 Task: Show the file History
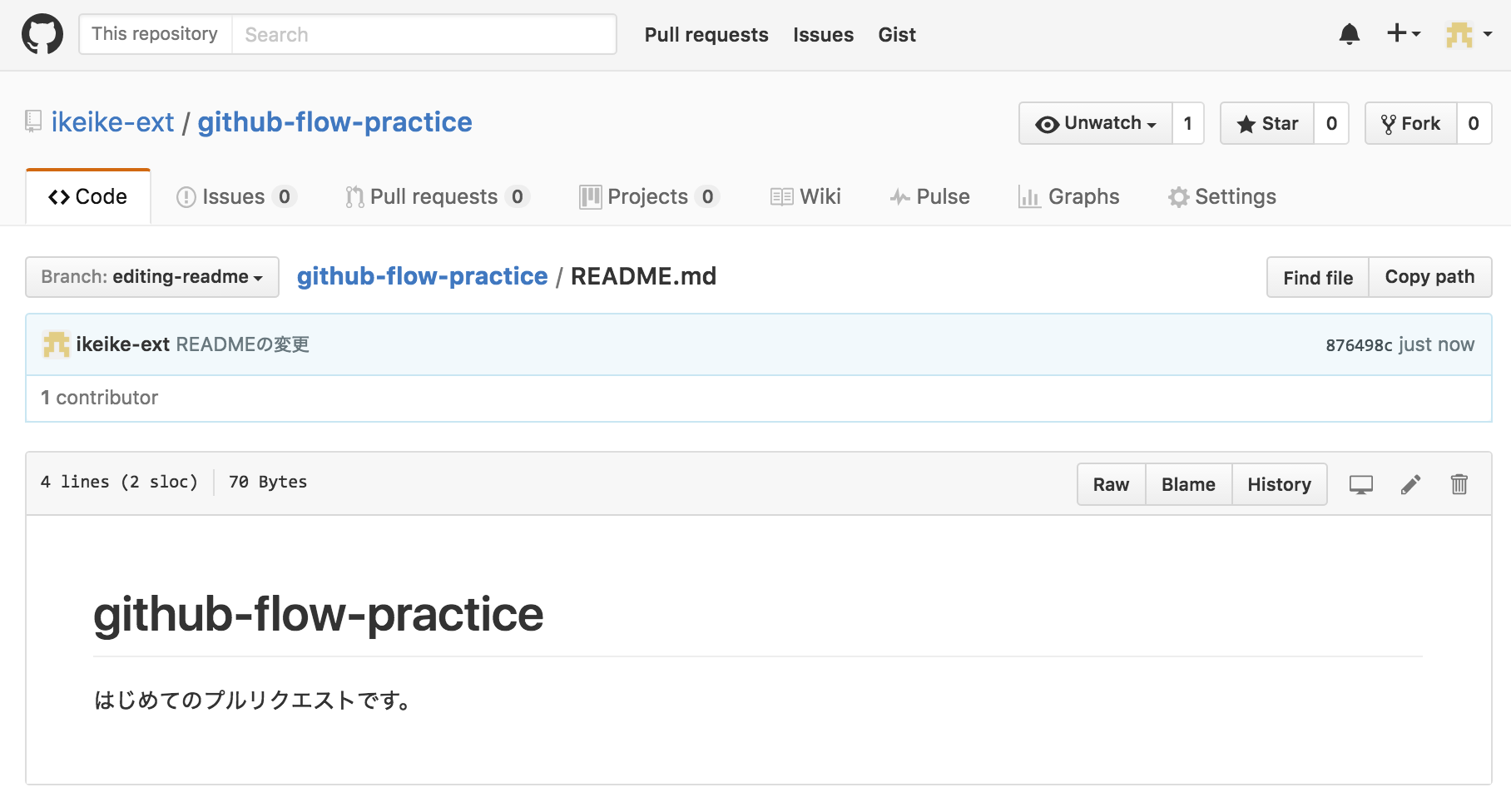(x=1279, y=484)
